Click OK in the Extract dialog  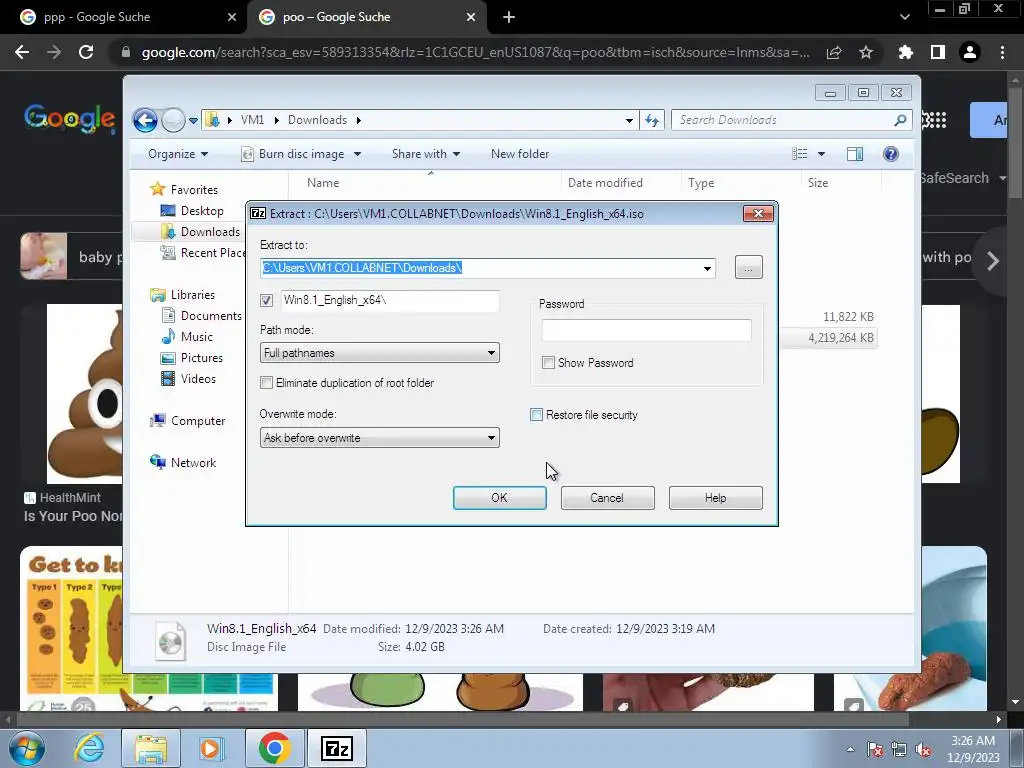tap(500, 498)
